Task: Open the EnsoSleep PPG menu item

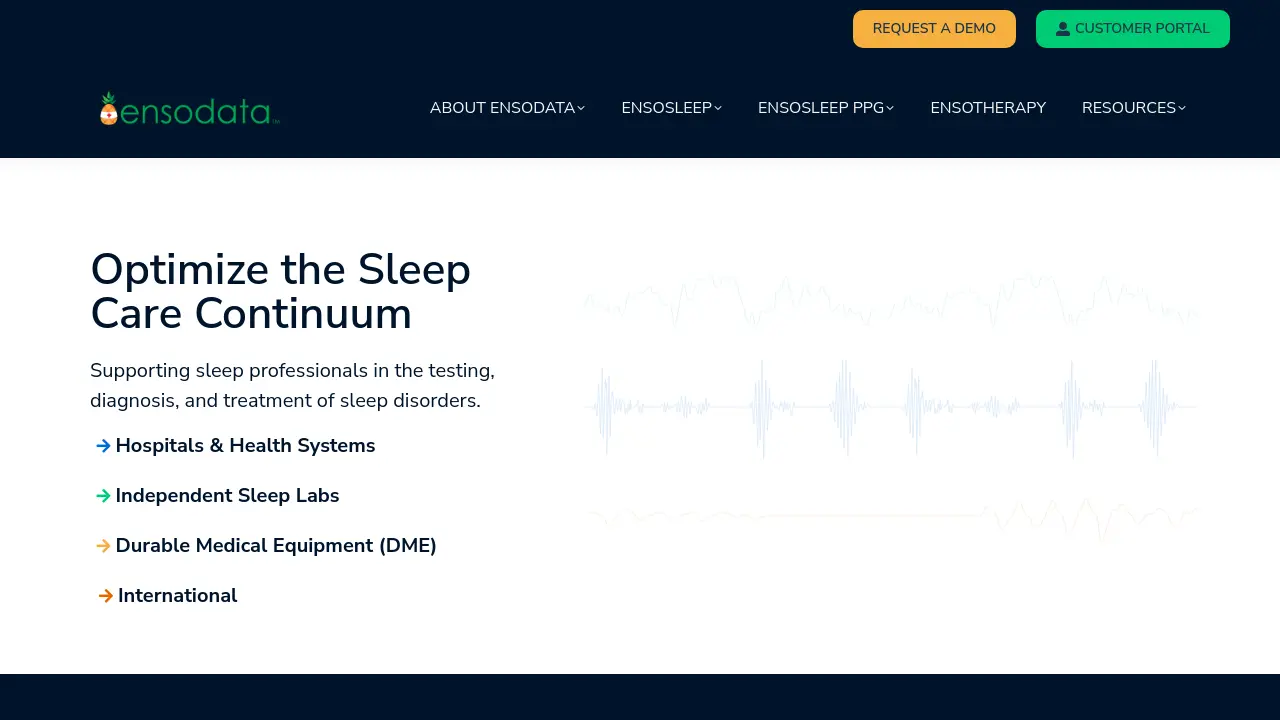Action: click(826, 108)
